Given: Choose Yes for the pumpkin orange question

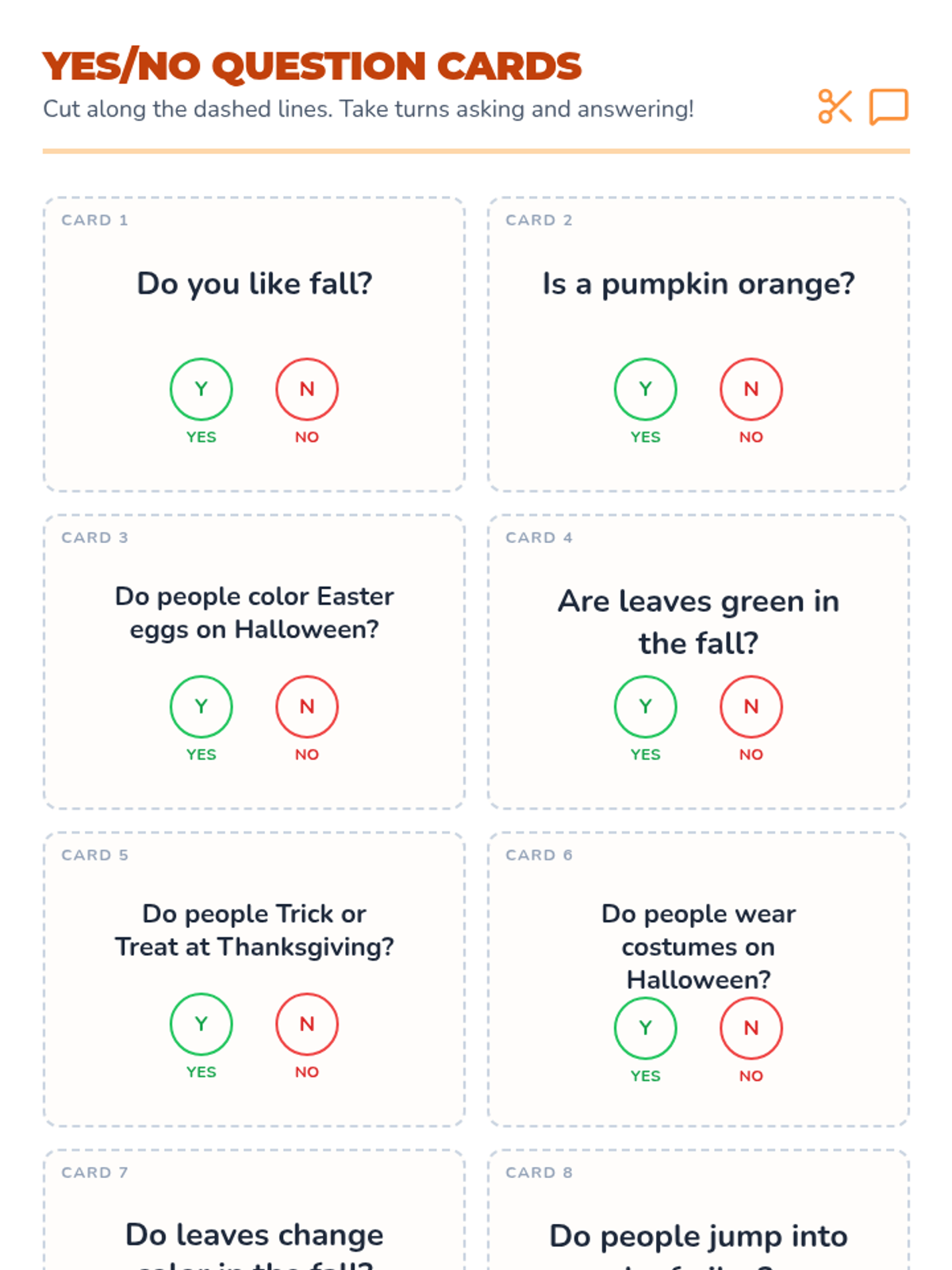Looking at the screenshot, I should 646,389.
